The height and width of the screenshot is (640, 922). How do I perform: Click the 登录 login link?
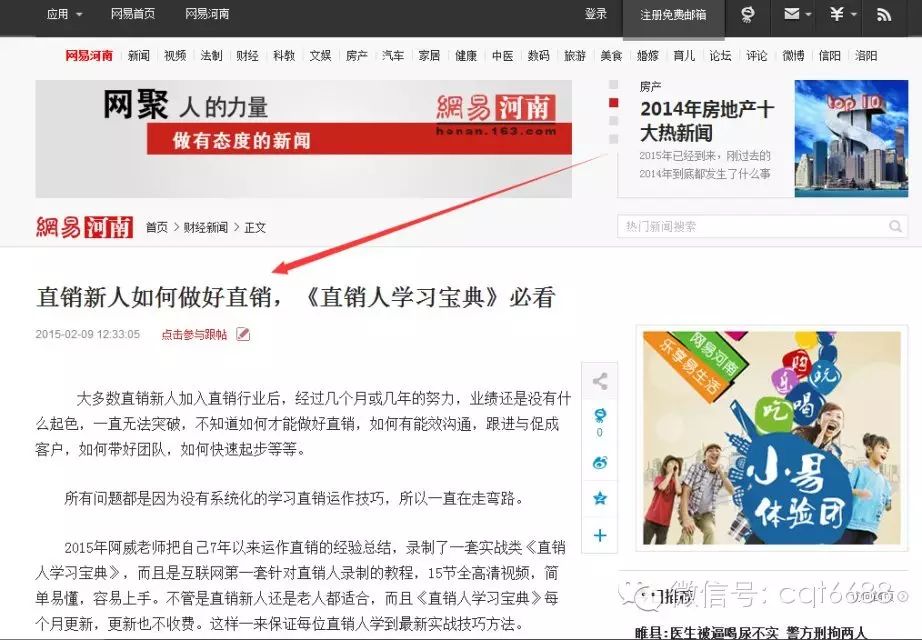(595, 14)
